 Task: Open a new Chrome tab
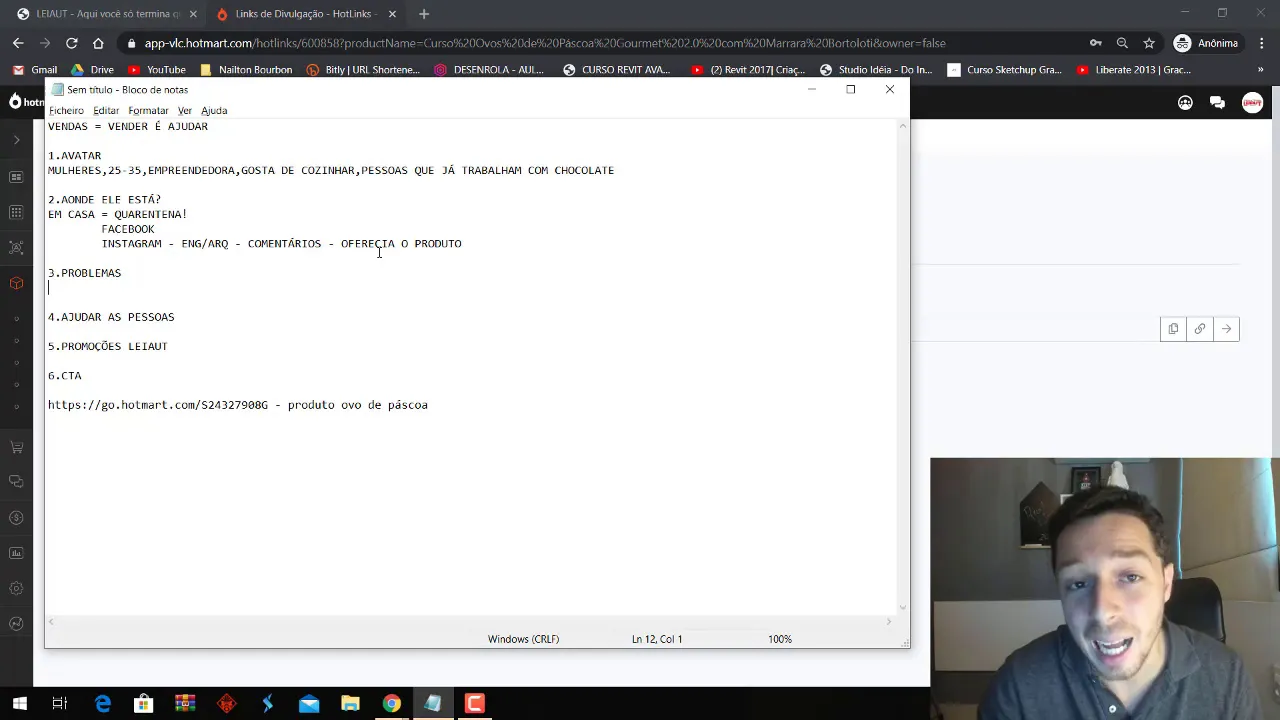(x=424, y=14)
